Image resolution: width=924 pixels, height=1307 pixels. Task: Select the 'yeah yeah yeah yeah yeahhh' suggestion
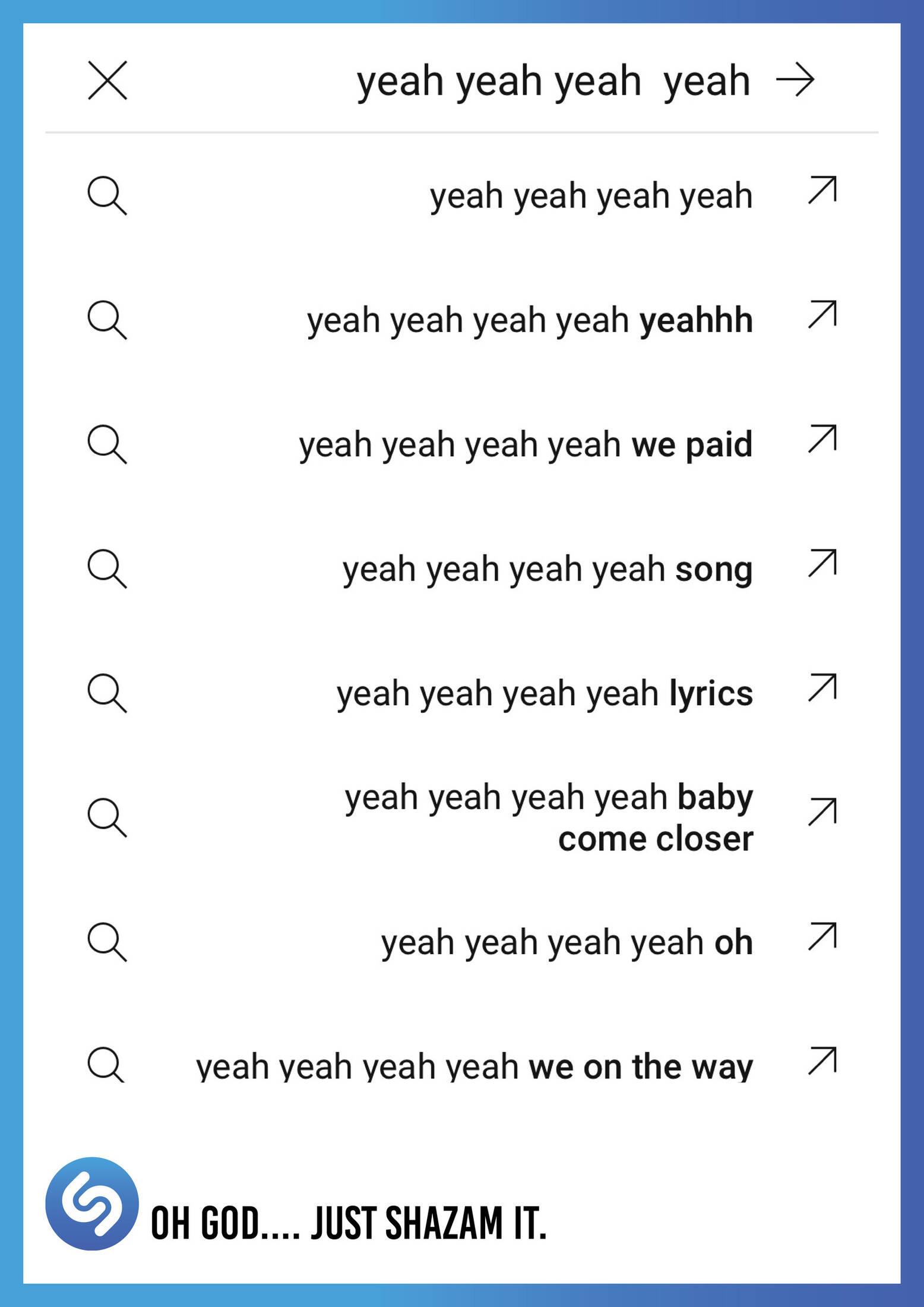[529, 320]
